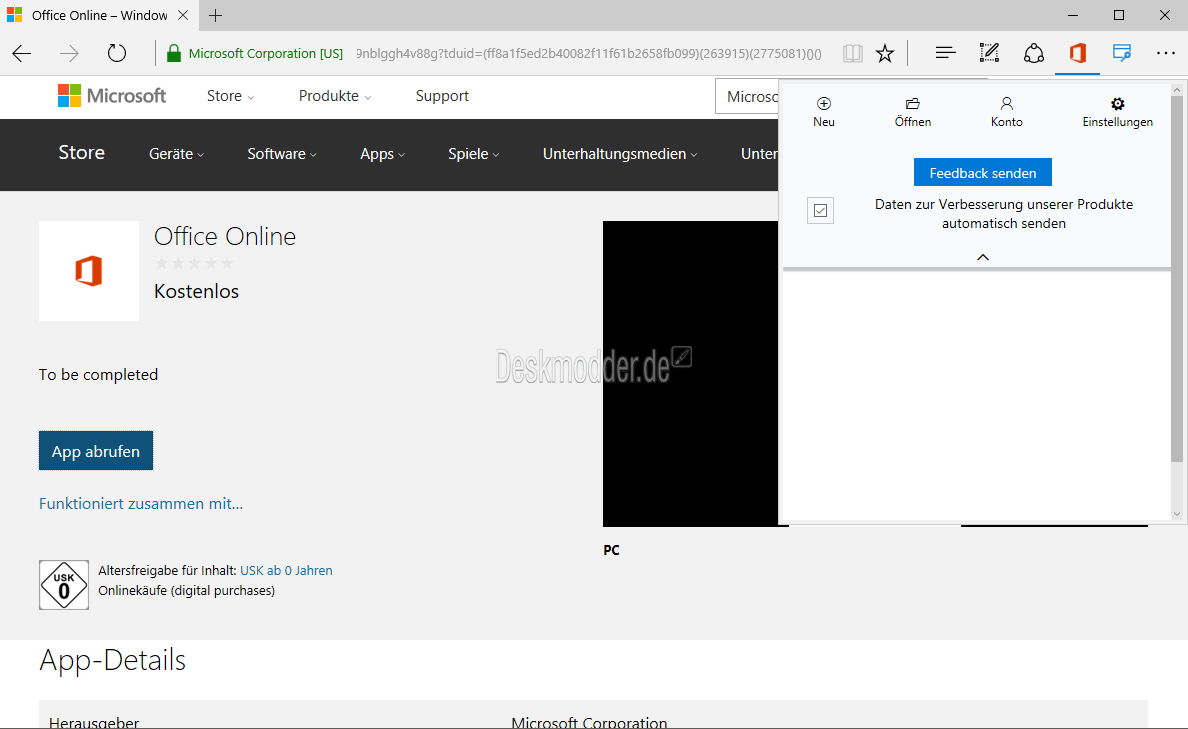The image size is (1188, 729).
Task: Click the address bar URL
Action: click(588, 53)
